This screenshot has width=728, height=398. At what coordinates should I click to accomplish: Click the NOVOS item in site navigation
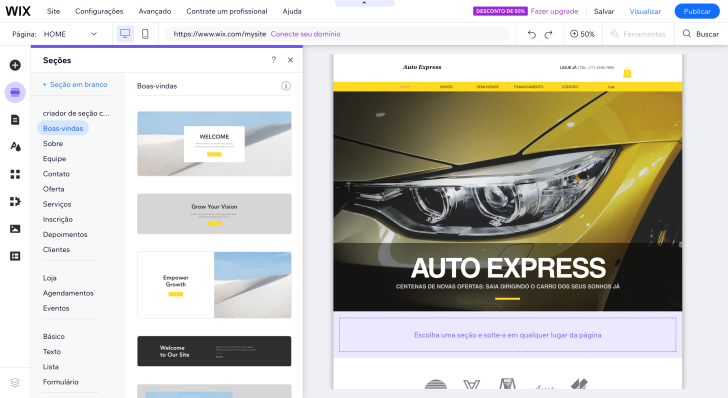point(446,87)
